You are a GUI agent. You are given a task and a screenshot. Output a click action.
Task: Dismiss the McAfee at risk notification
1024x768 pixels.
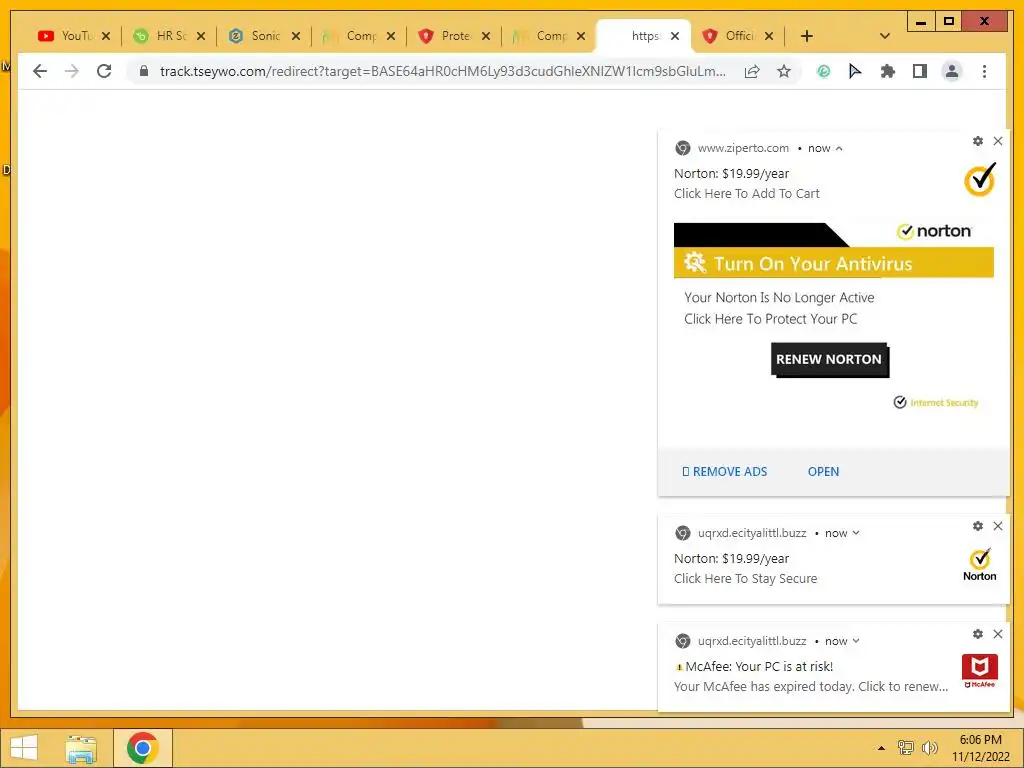coord(998,634)
